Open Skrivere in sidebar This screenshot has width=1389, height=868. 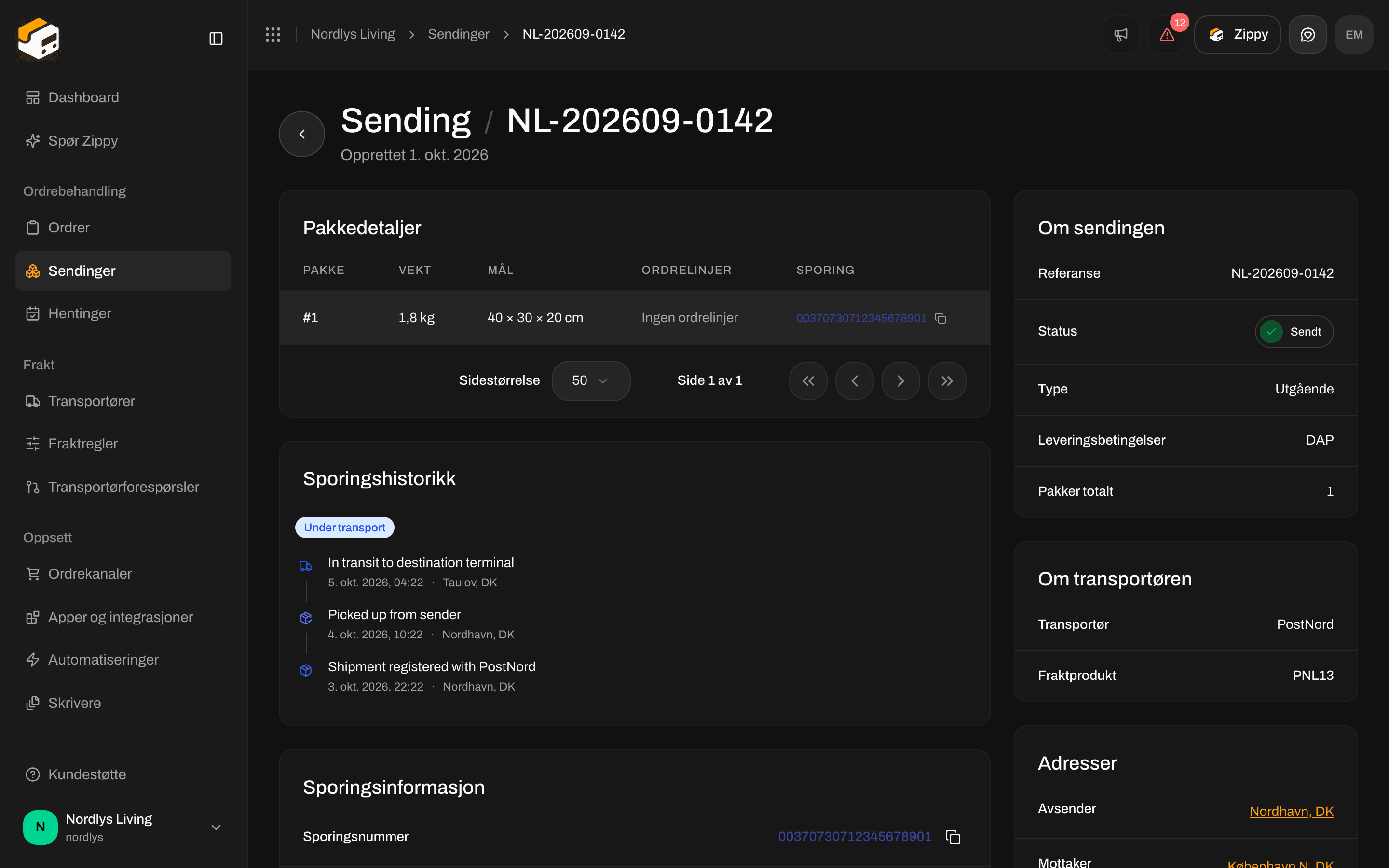coord(123,703)
